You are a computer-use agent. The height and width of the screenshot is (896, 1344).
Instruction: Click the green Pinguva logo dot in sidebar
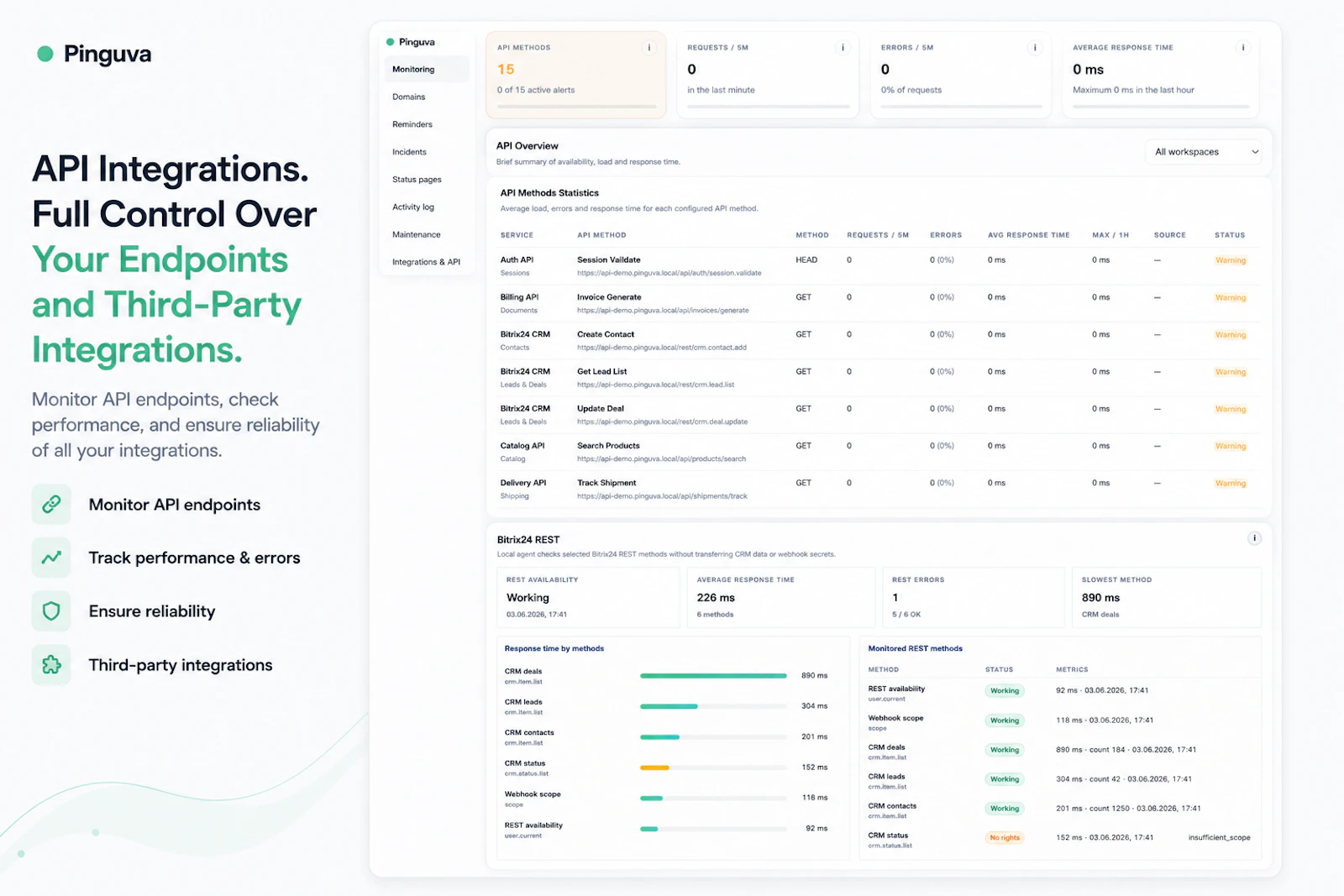tap(391, 42)
